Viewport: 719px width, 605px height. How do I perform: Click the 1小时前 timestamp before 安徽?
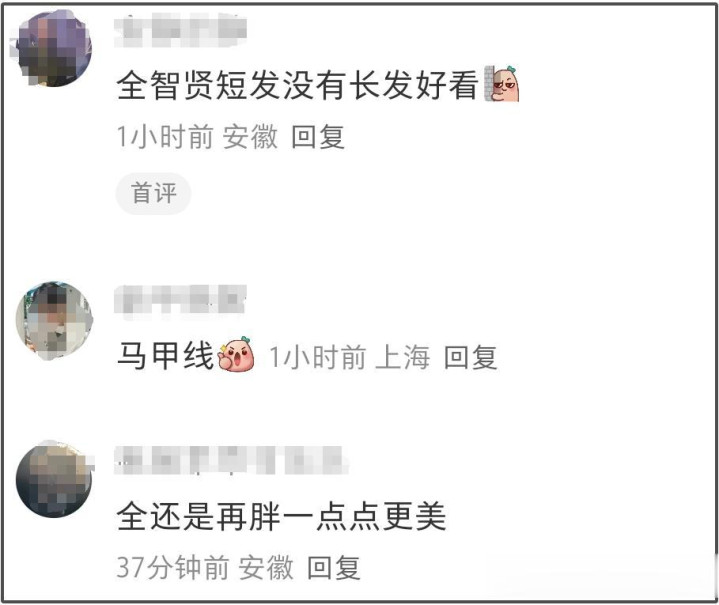[x=165, y=137]
